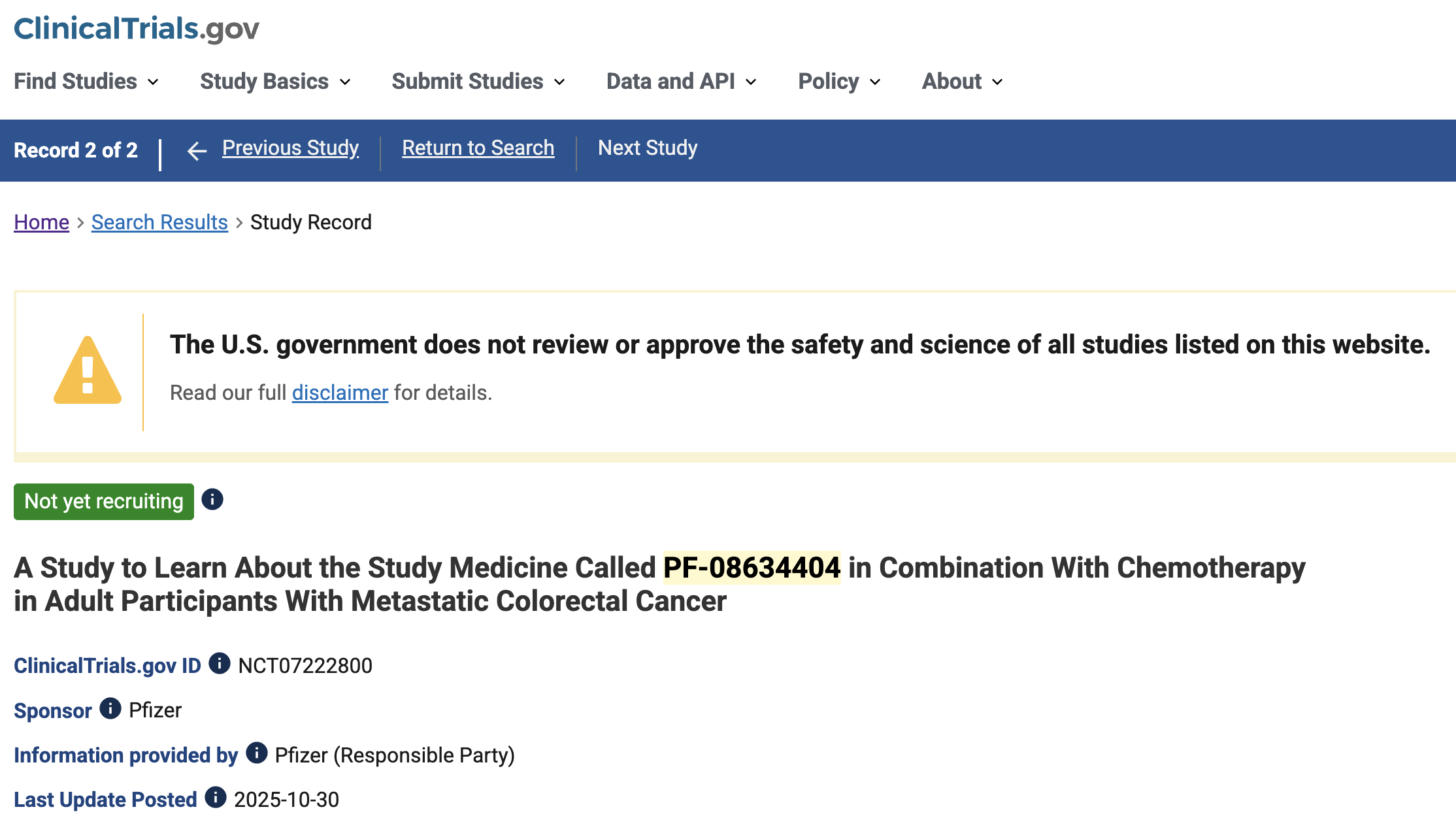The width and height of the screenshot is (1456, 835).
Task: Click info icon beside Information provided by
Action: [x=257, y=753]
